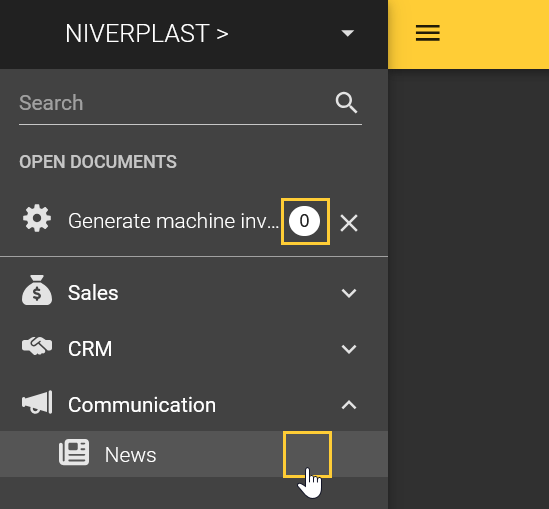Click the CRM handshake icon
549x509 pixels.
coord(37,346)
